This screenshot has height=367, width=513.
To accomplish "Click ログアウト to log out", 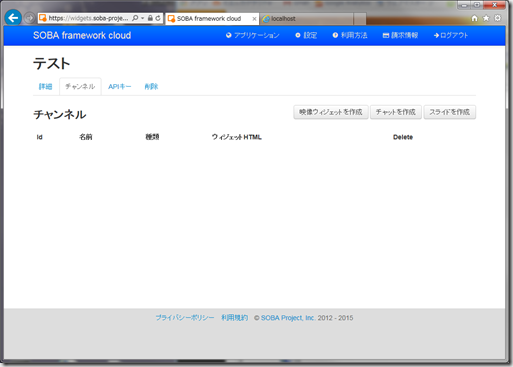I will (451, 35).
